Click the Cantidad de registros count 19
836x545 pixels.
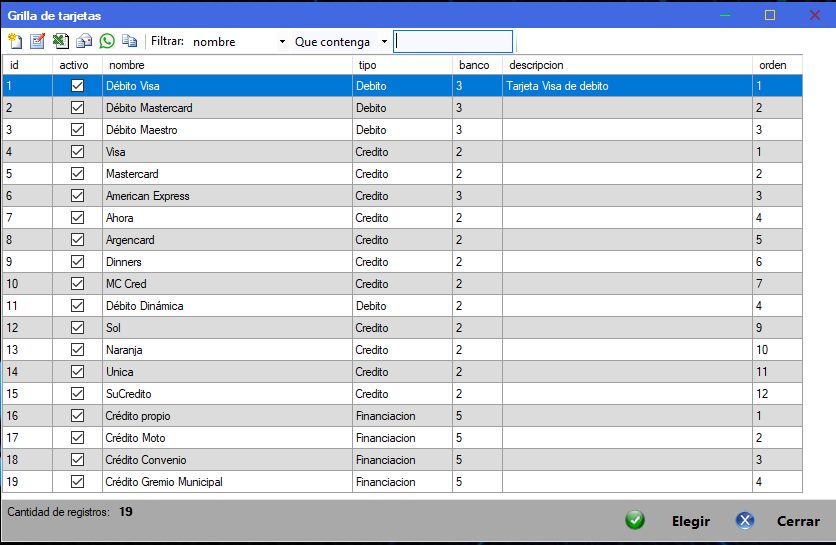tap(126, 511)
